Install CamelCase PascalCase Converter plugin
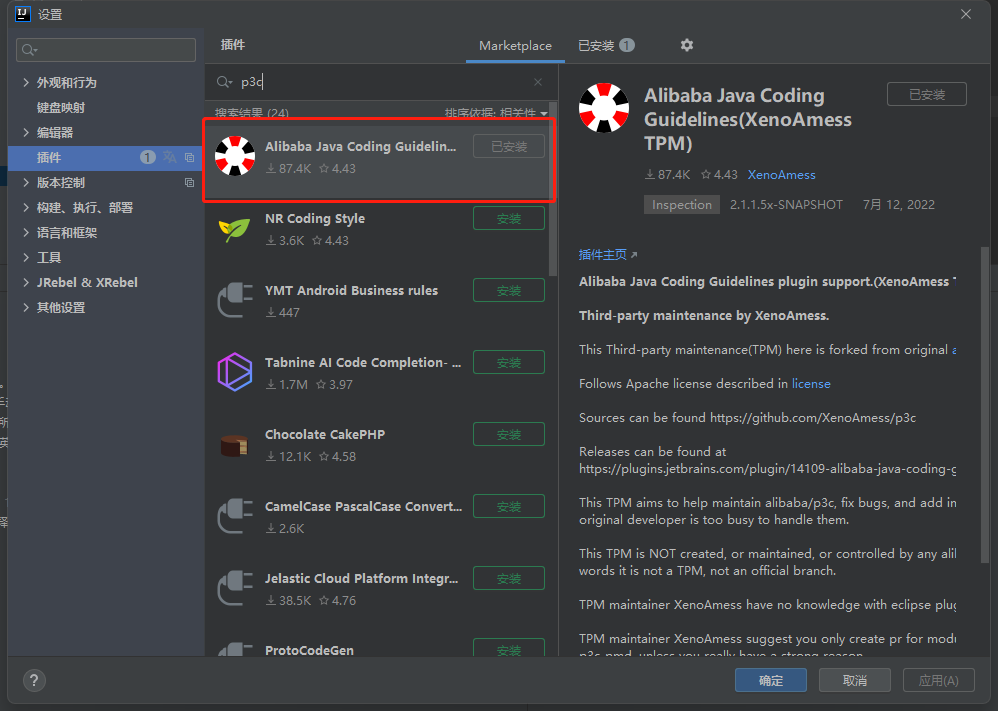This screenshot has width=998, height=711. [x=509, y=506]
